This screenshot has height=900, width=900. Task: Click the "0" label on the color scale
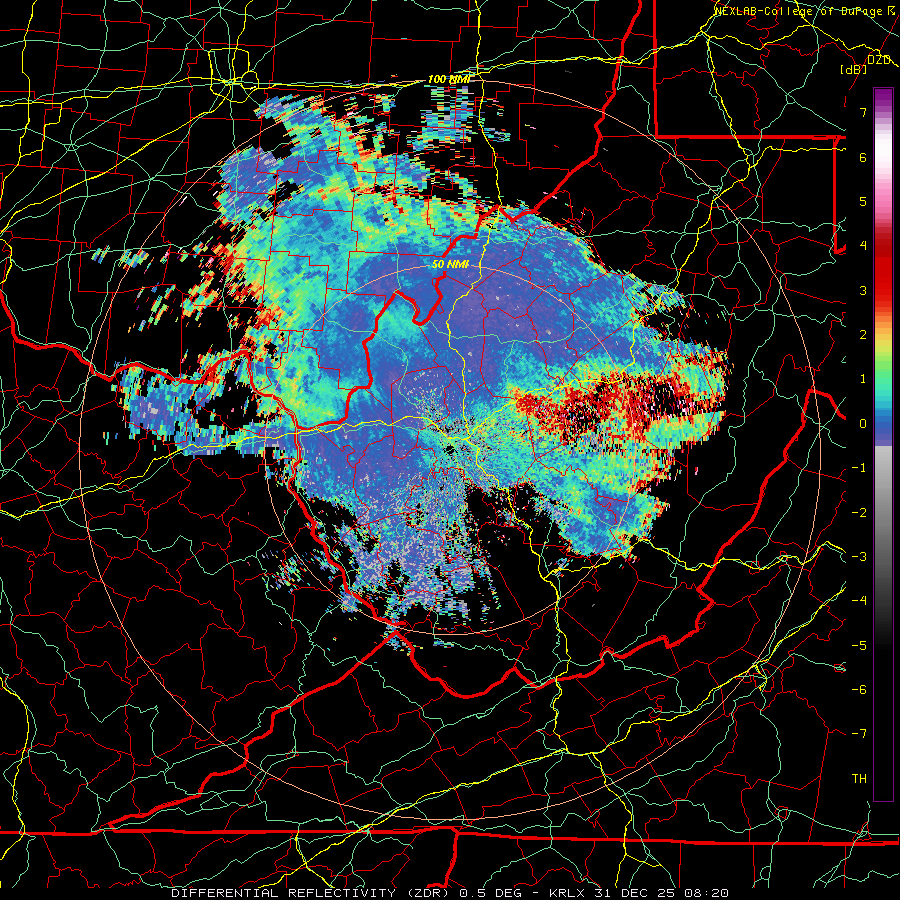coord(863,424)
